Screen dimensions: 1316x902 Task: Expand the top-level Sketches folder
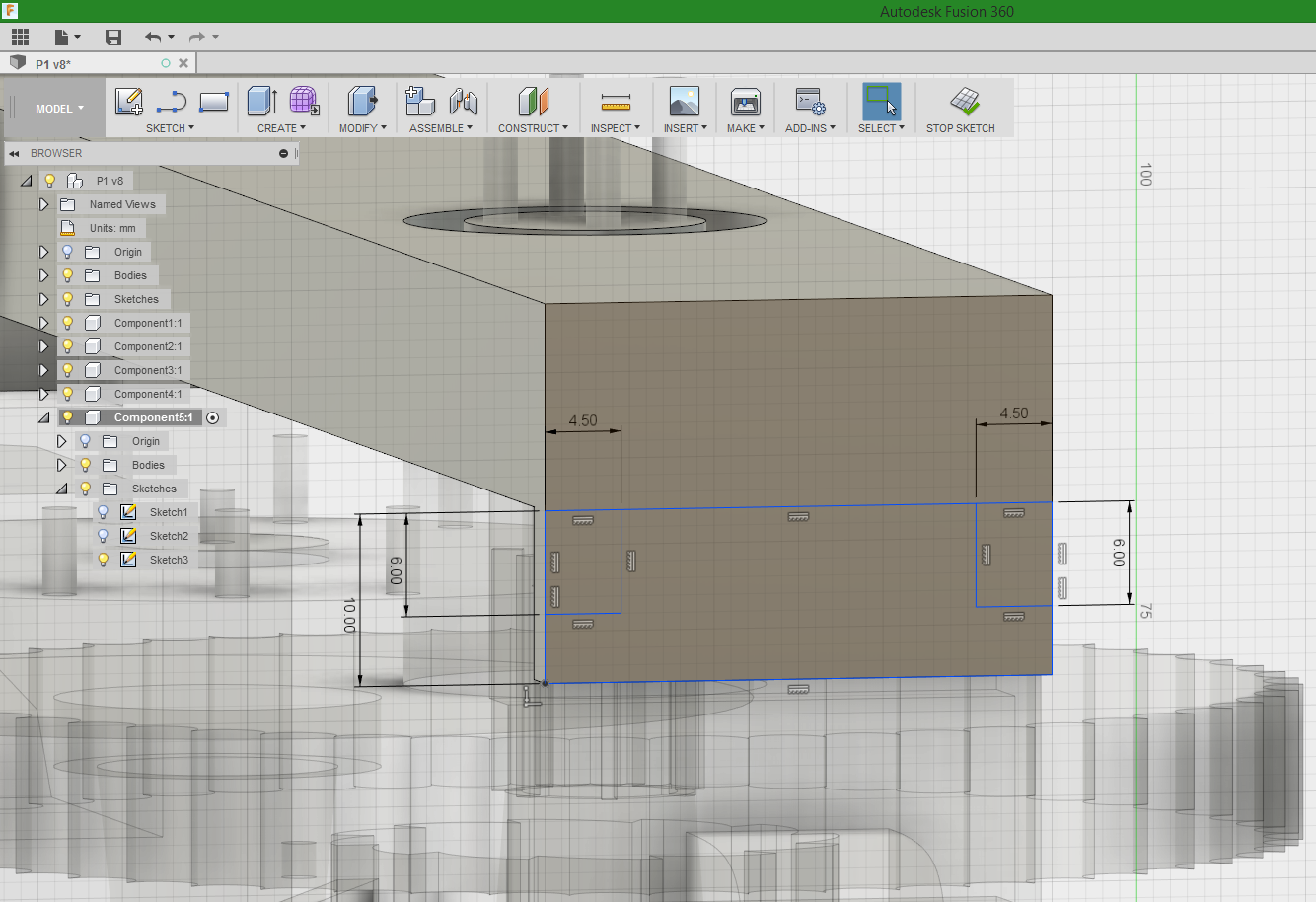[43, 299]
